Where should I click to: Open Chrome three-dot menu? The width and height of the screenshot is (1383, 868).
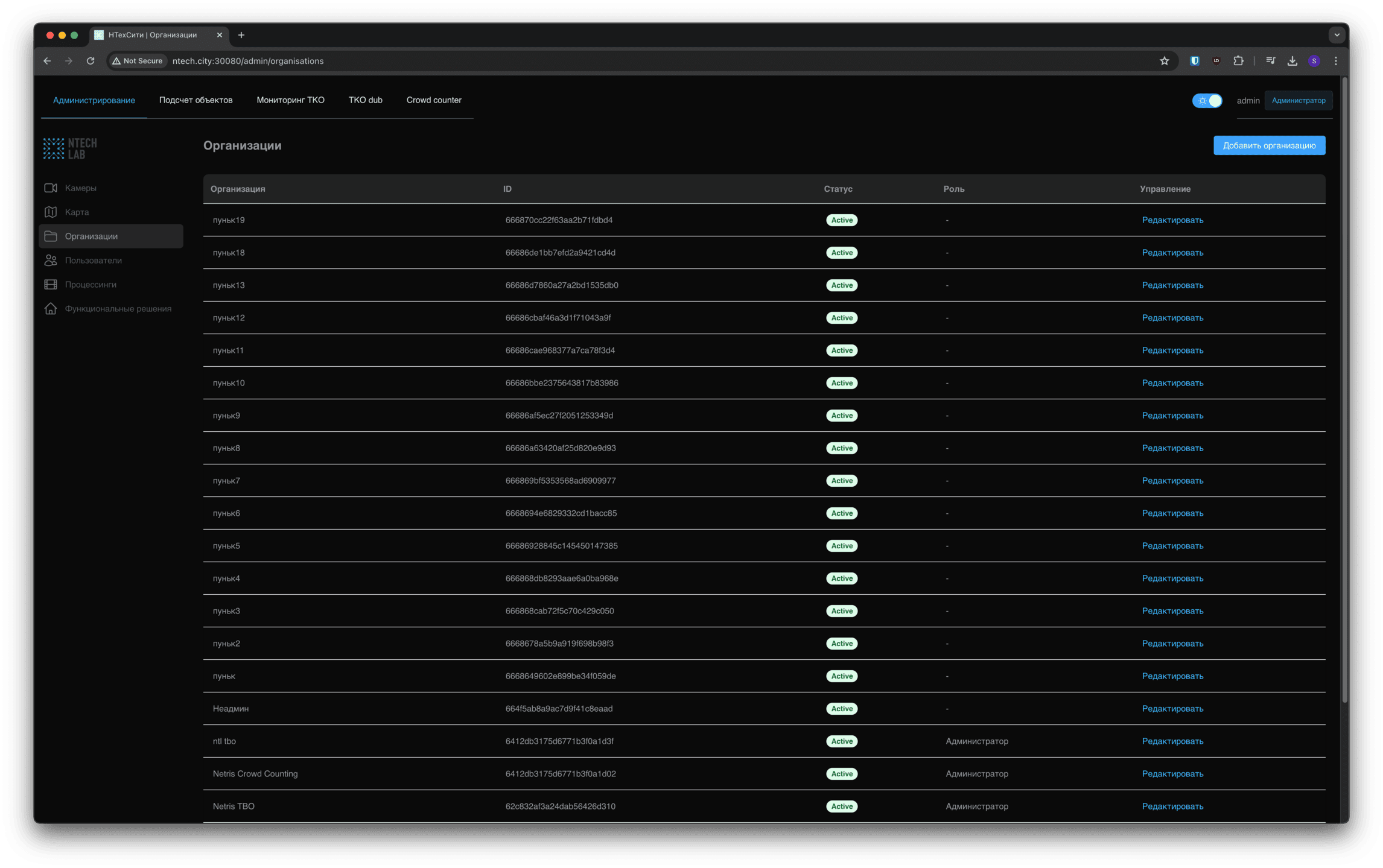(x=1335, y=61)
